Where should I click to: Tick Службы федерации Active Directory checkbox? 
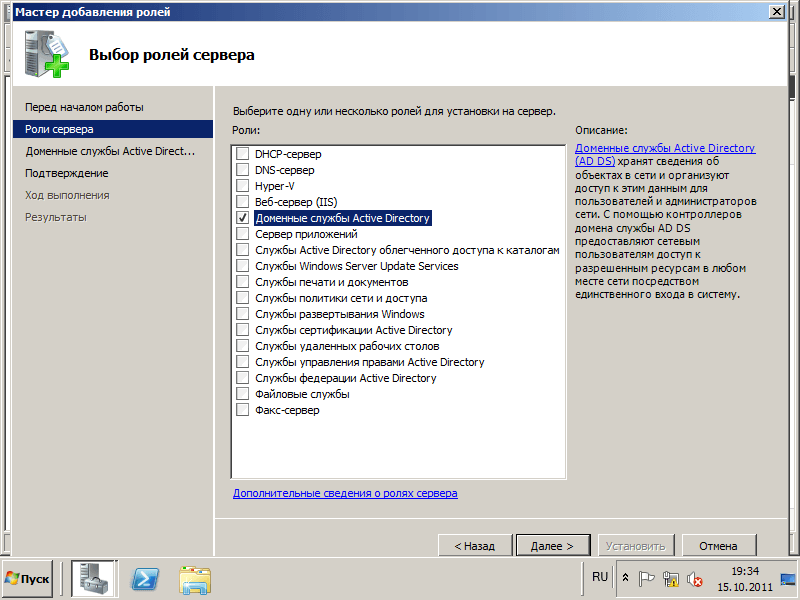pyautogui.click(x=242, y=378)
